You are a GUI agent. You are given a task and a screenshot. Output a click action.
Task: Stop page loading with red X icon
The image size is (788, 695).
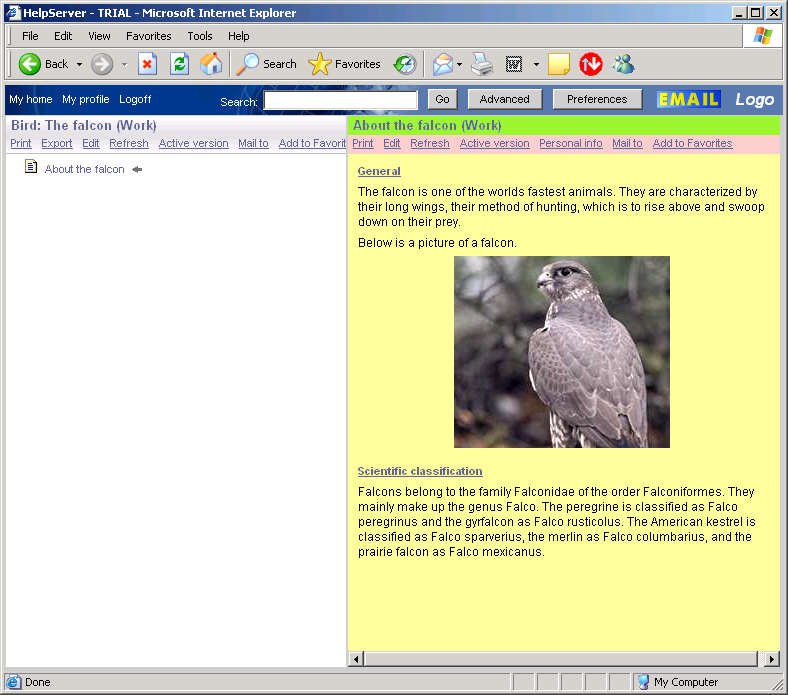[x=147, y=64]
